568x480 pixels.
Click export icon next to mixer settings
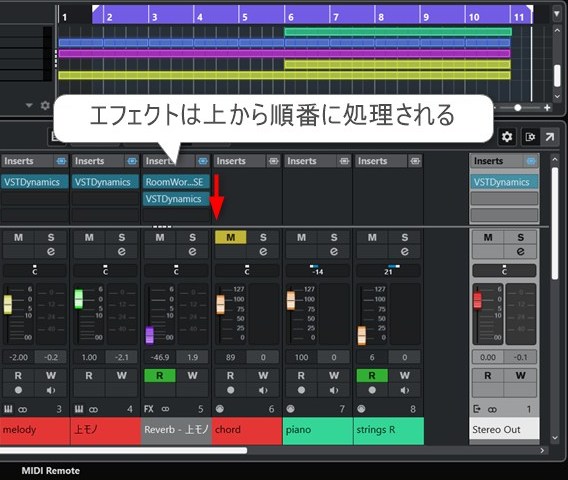pos(530,137)
